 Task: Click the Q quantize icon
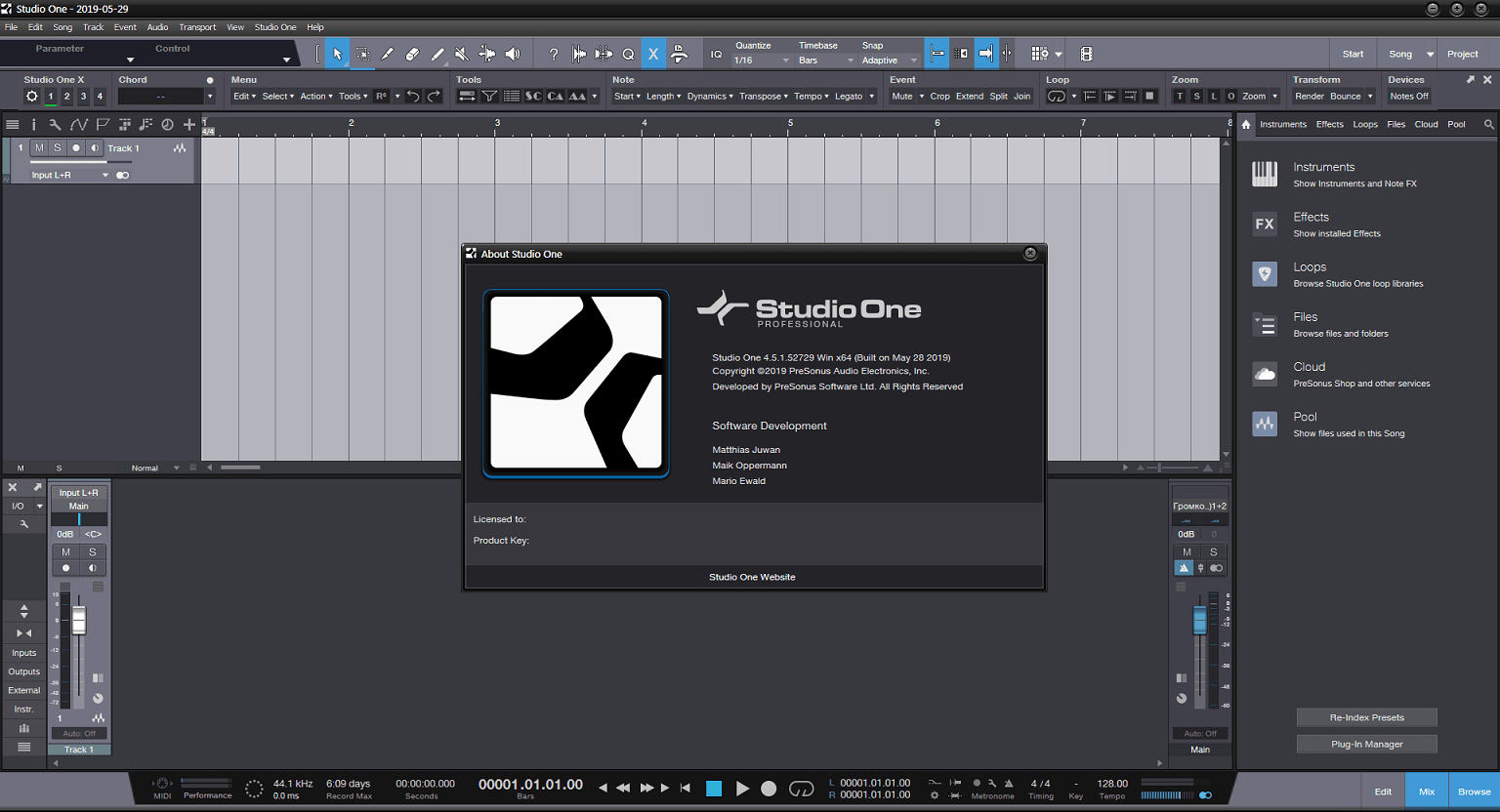[628, 55]
